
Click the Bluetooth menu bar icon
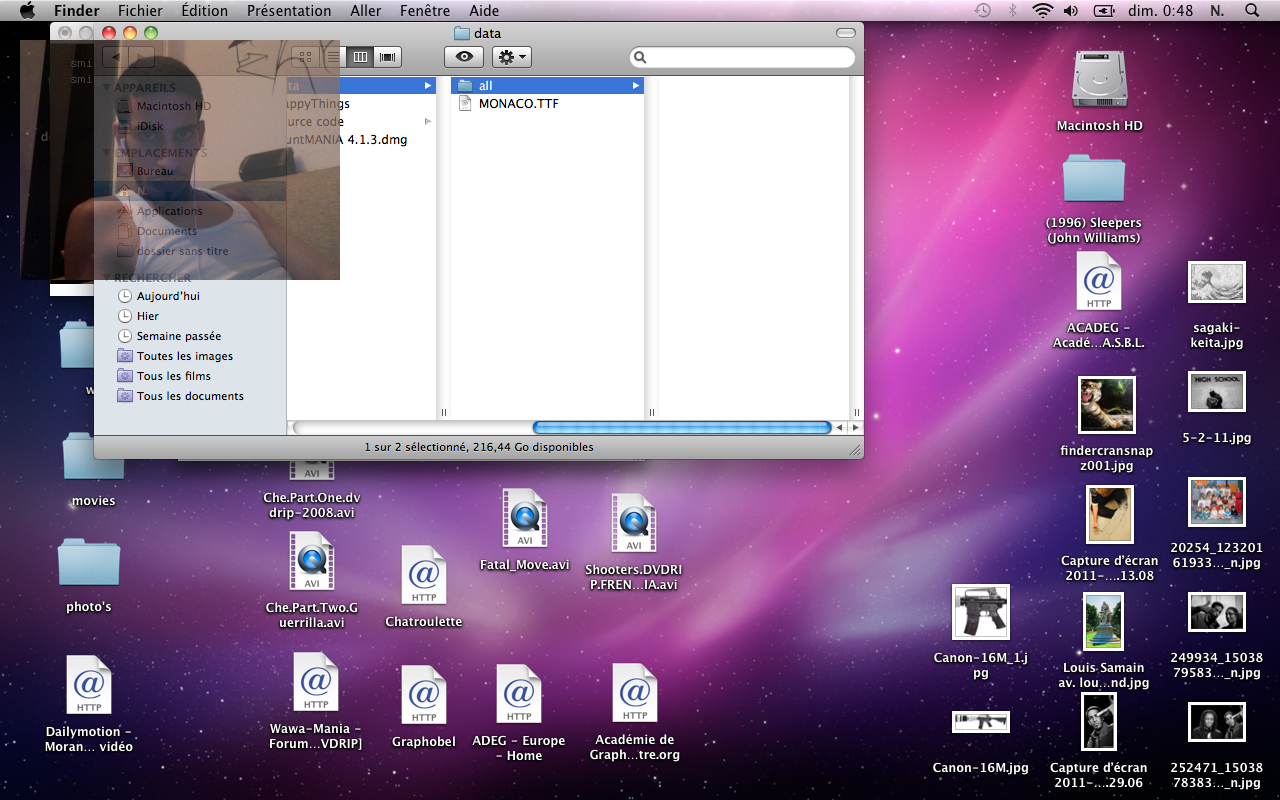point(1012,11)
